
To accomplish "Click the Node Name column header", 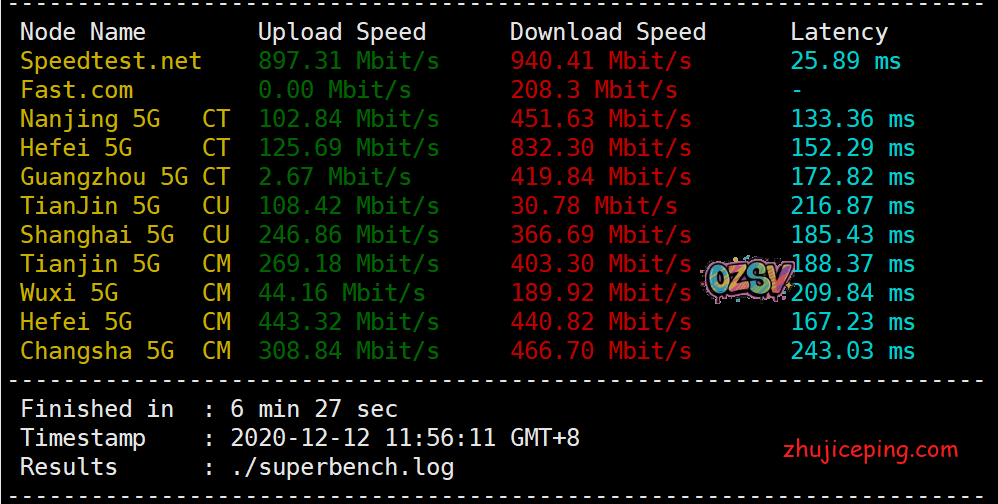I will pos(83,32).
